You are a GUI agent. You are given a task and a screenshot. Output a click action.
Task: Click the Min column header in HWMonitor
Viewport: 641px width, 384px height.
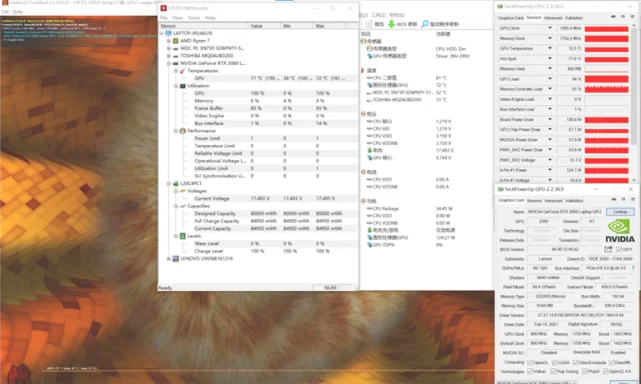tap(297, 26)
